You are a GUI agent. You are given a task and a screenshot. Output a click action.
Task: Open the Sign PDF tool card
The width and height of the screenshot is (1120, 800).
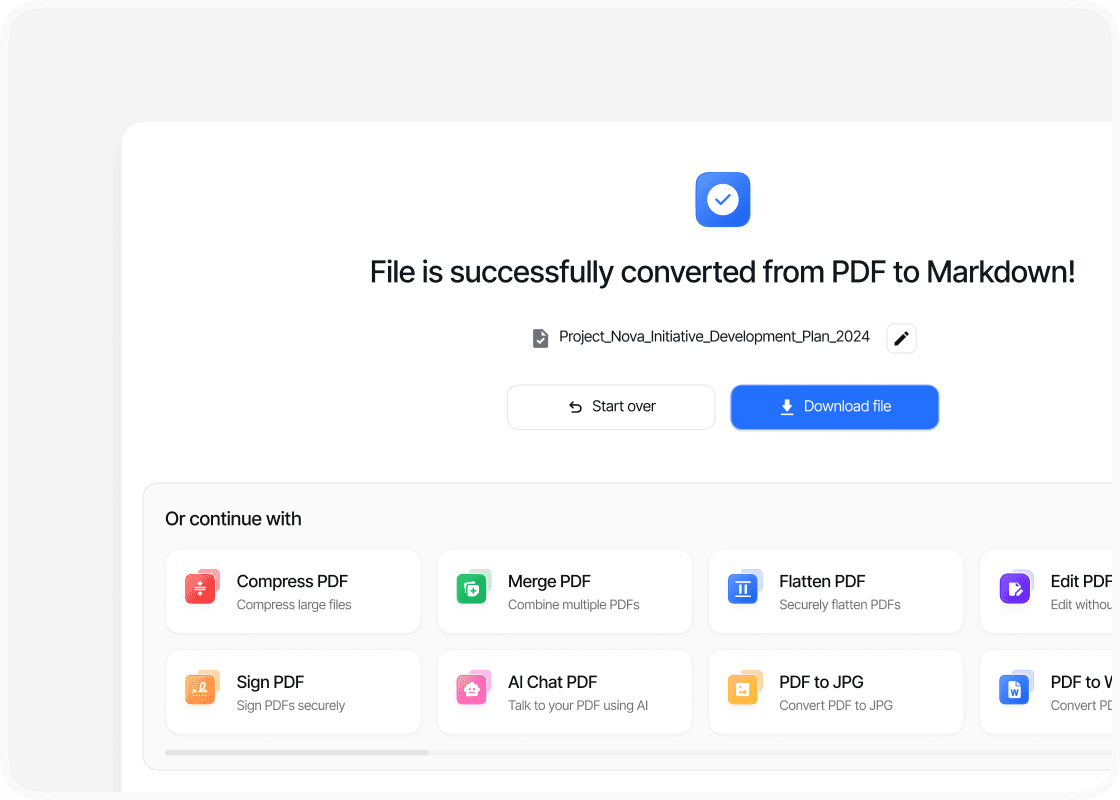coord(293,692)
